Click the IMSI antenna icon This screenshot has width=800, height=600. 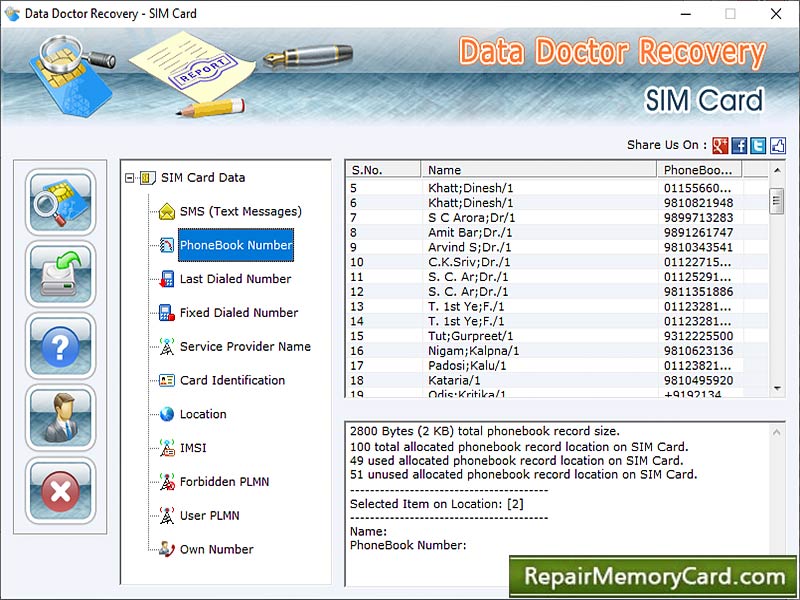point(166,448)
